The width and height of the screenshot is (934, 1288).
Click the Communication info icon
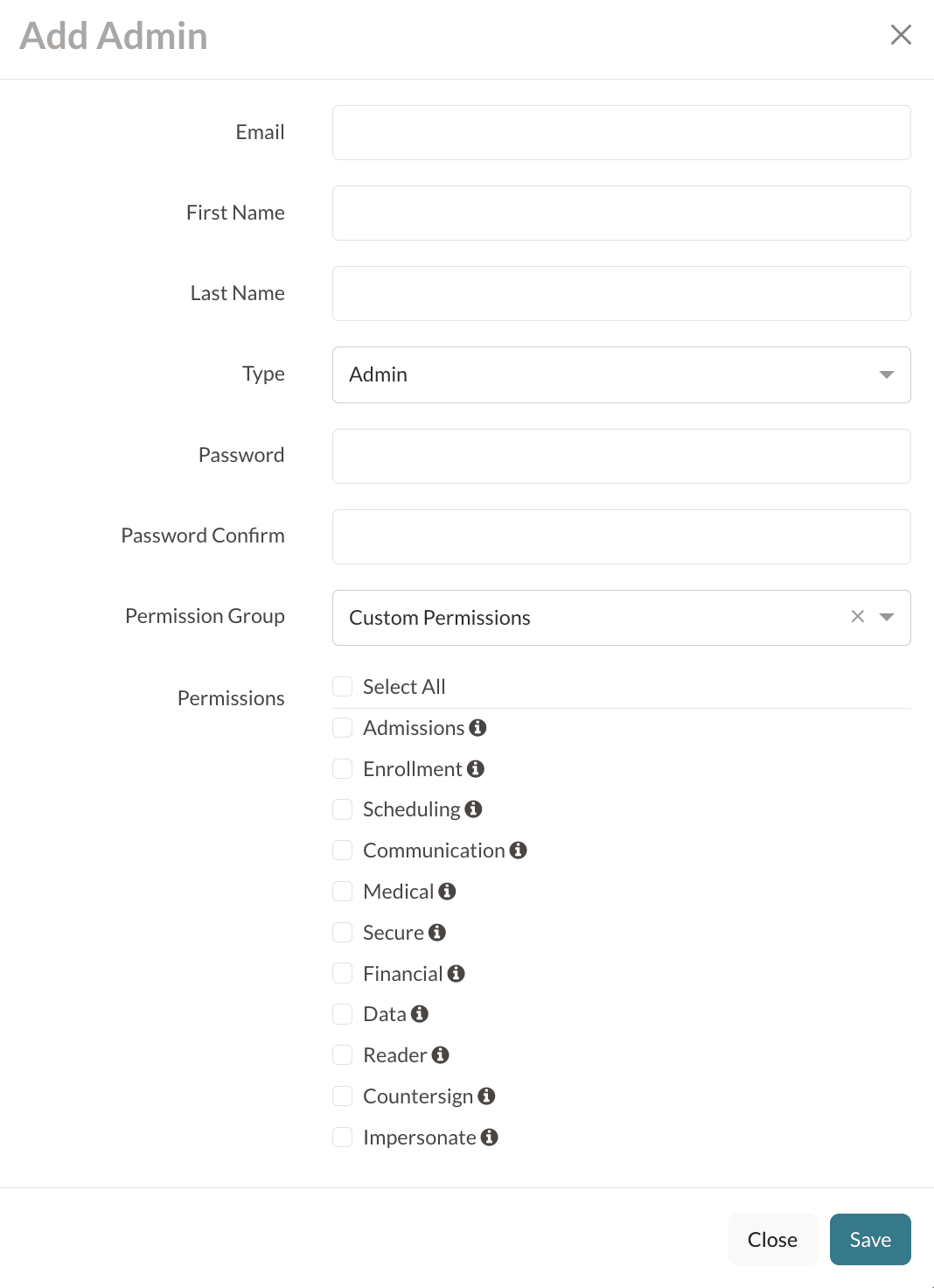click(519, 850)
